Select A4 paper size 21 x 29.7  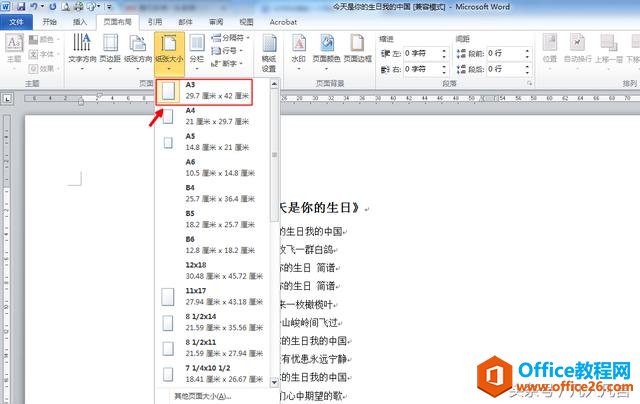coord(212,116)
